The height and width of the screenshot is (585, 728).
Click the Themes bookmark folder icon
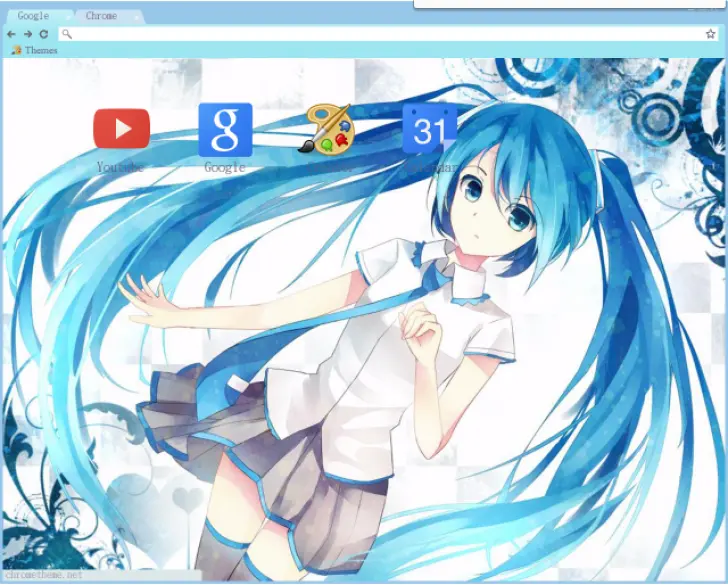(x=16, y=50)
